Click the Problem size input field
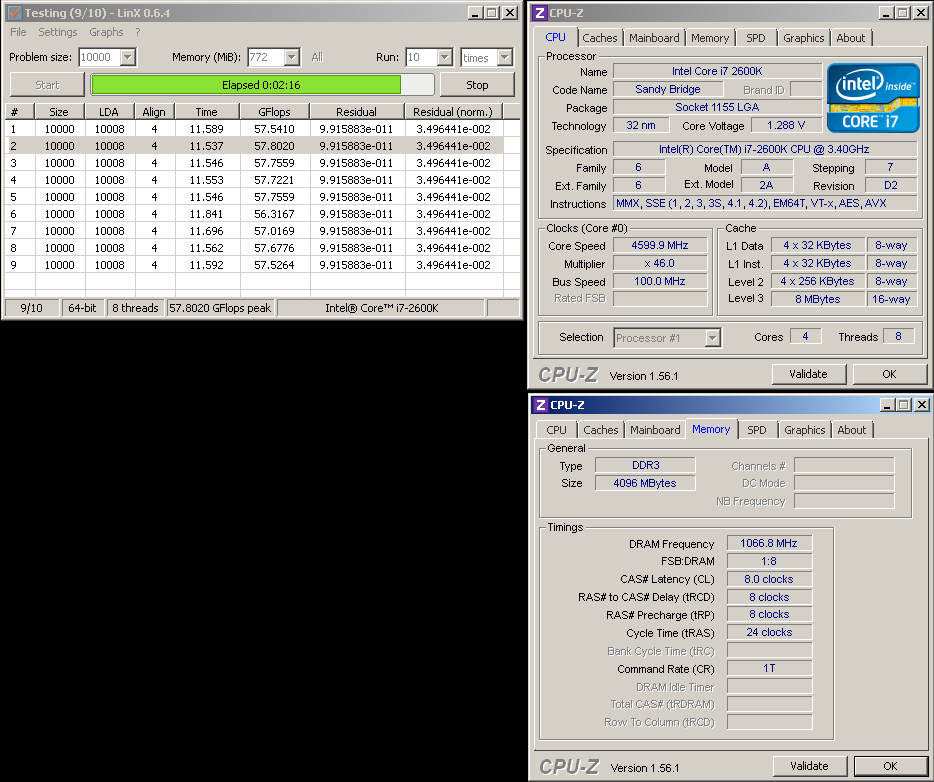Screen dimensions: 934x782 pyautogui.click(x=99, y=57)
